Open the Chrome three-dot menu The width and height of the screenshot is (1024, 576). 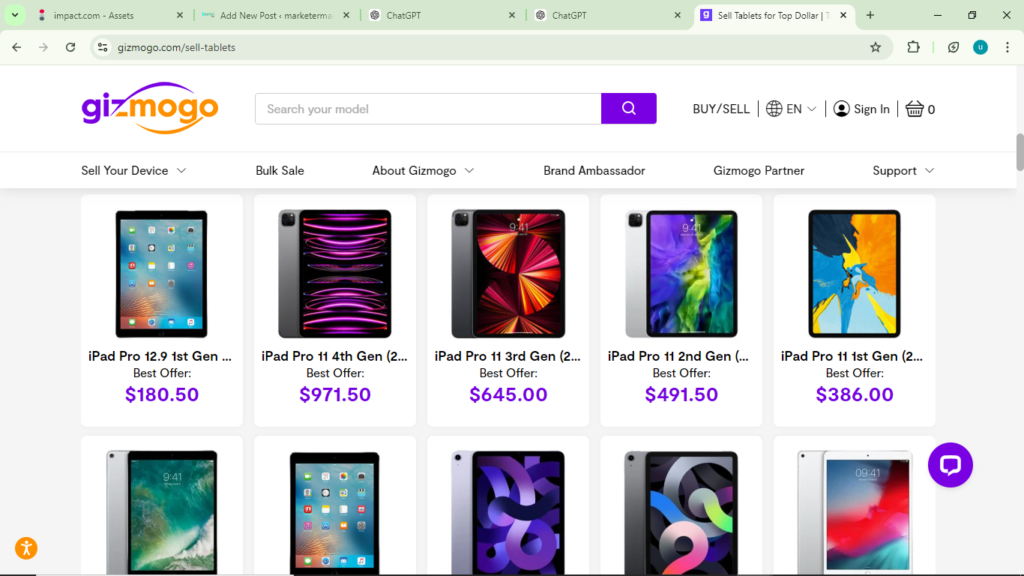pos(1007,47)
